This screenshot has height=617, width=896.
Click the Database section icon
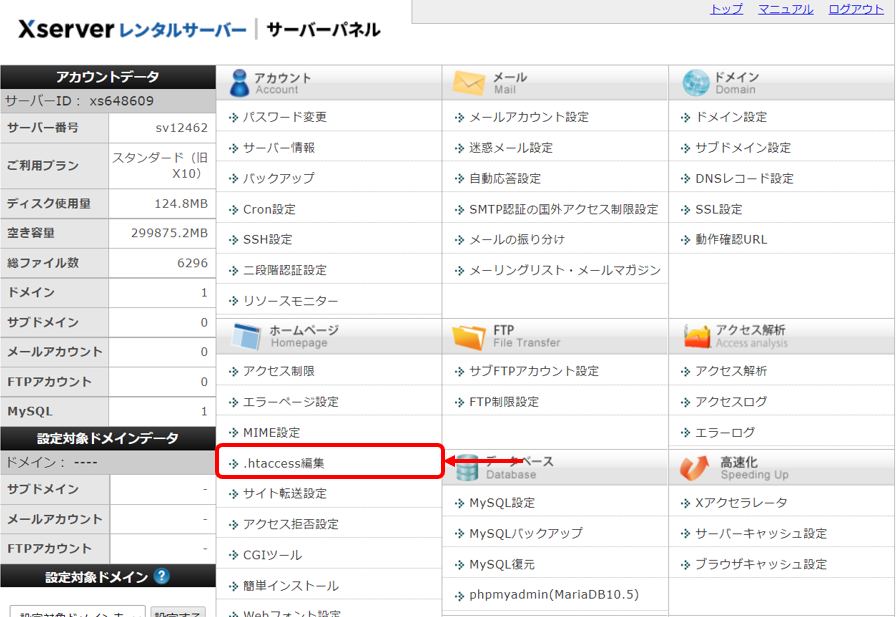point(468,467)
